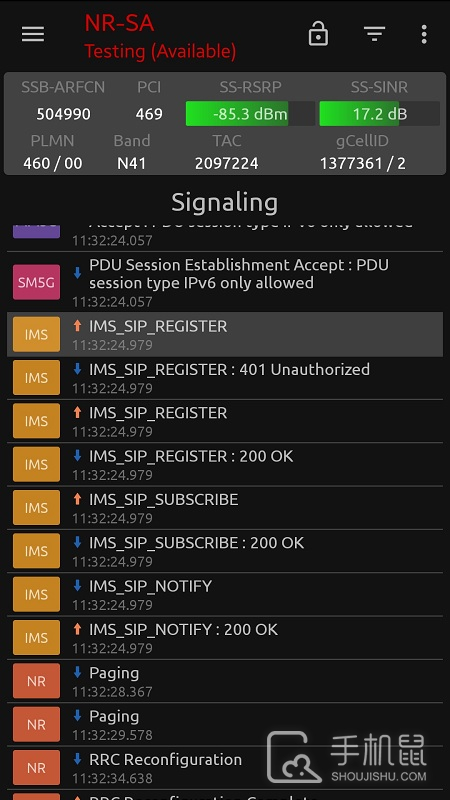Viewport: 450px width, 800px height.
Task: Tap the IMS badge beside IMS_SIP_NOTIFY : 200 OK
Action: [36, 637]
